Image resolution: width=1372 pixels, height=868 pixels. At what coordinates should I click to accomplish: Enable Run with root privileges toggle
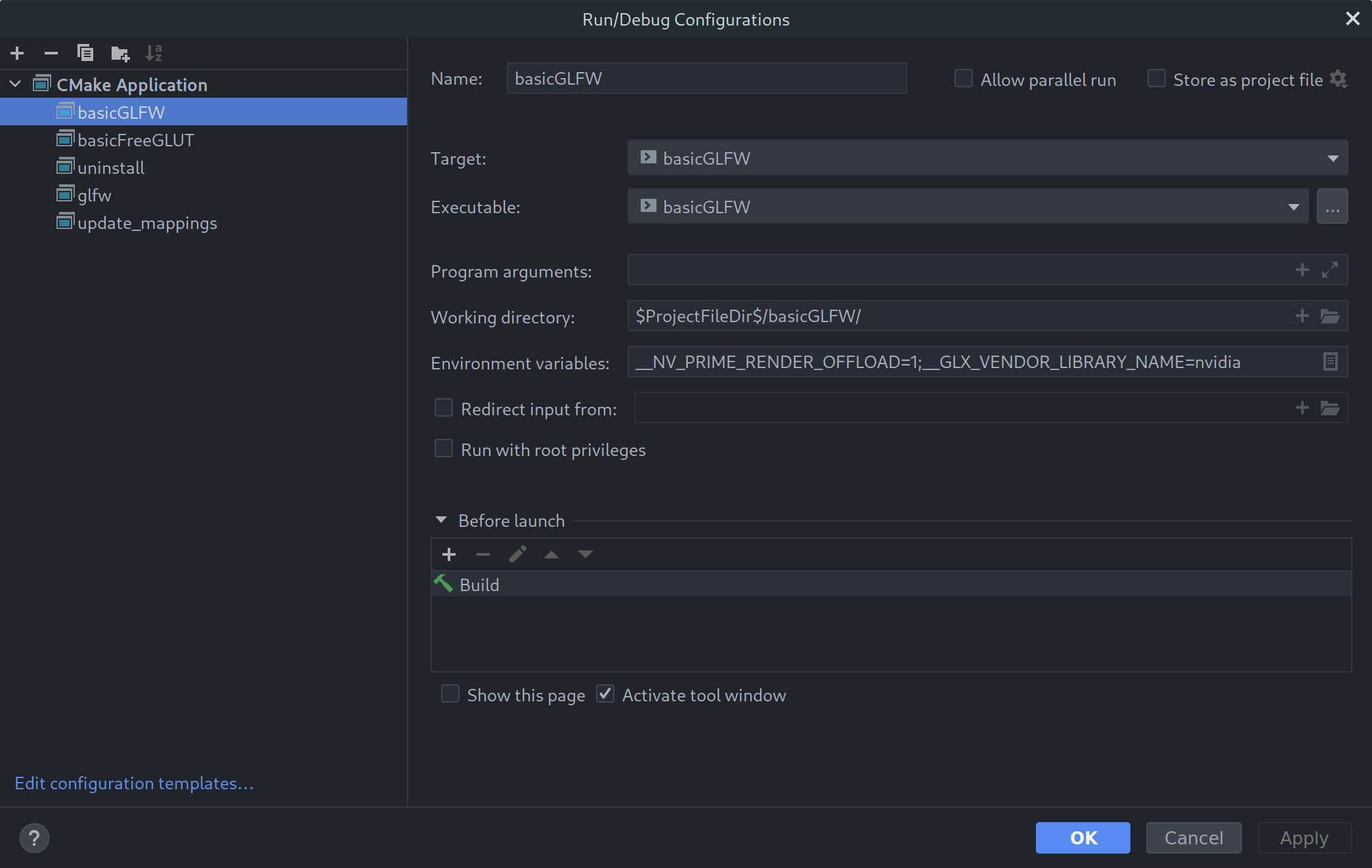(443, 449)
